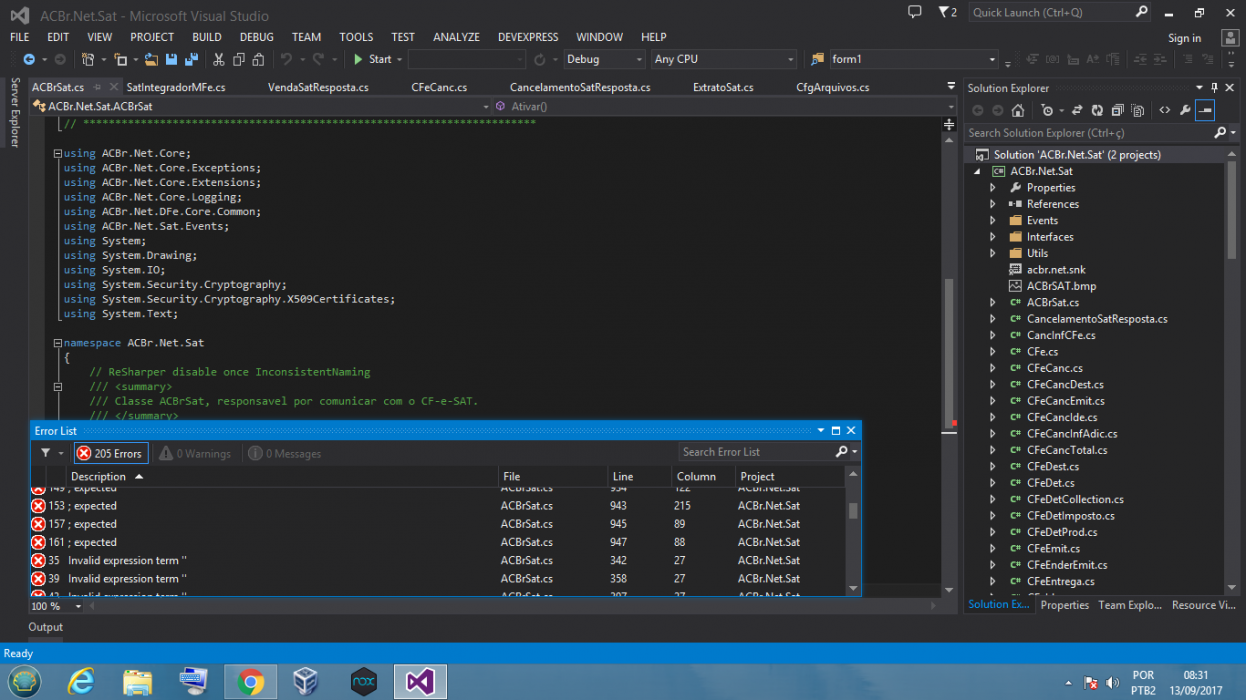Refresh the Solution Explorer
The image size is (1246, 700).
1097,111
